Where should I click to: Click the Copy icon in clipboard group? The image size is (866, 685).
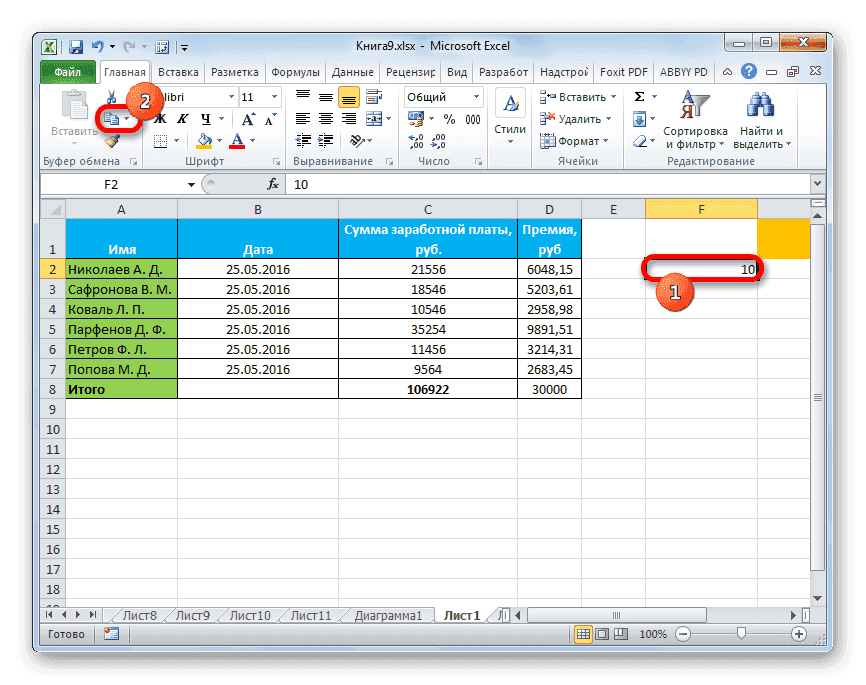point(112,118)
